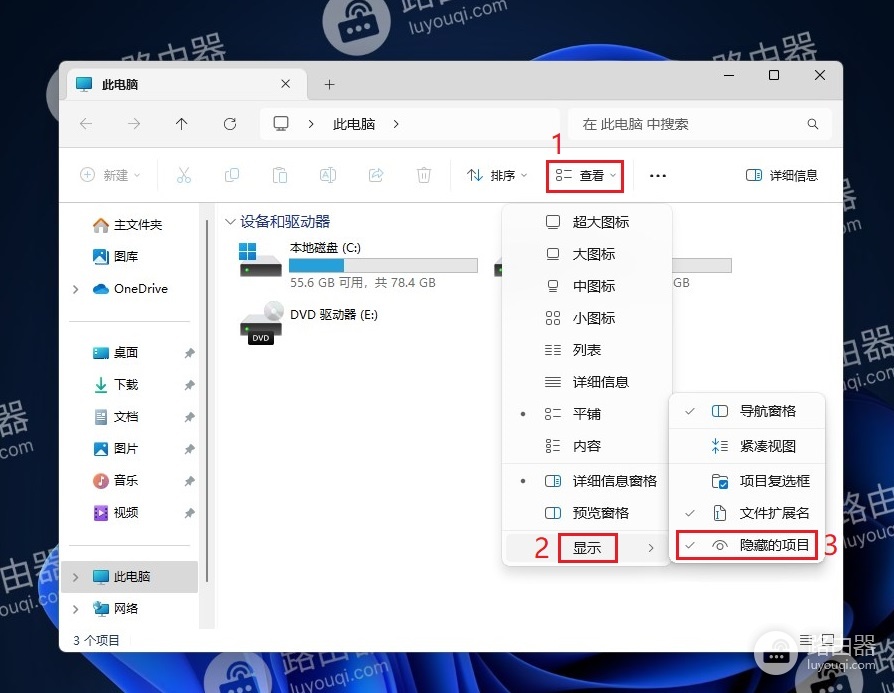Viewport: 894px width, 693px height.
Task: Choose 大图标 view
Action: [587, 254]
